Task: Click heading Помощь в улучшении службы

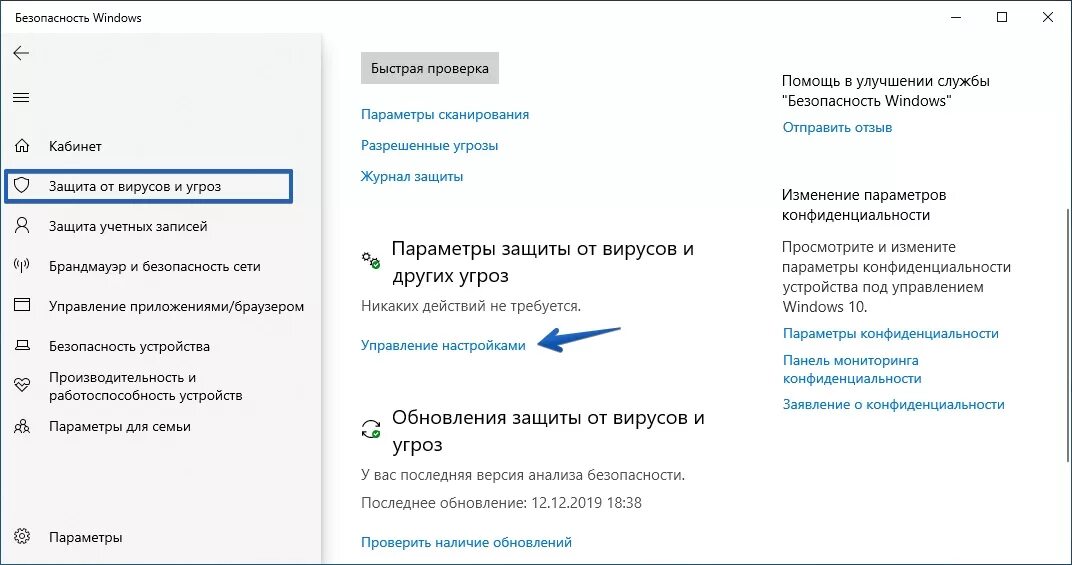Action: (x=886, y=91)
